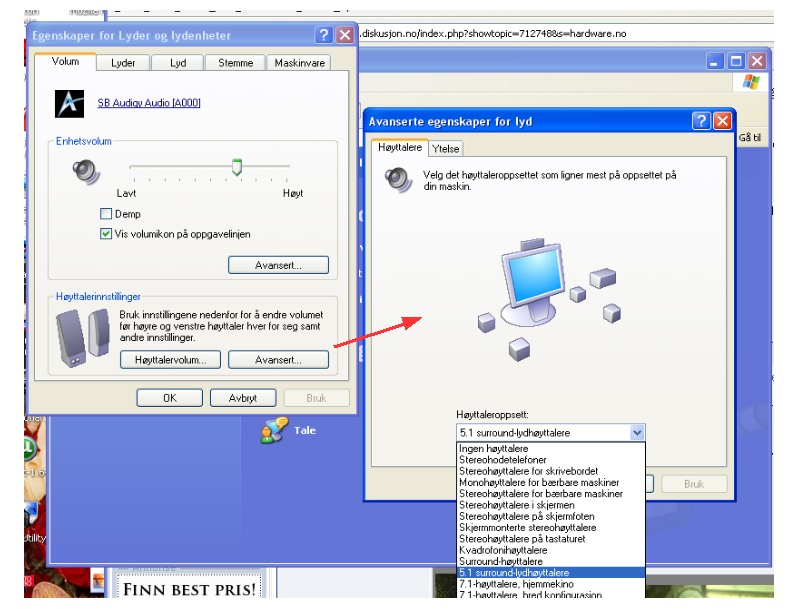Click Avansert button under Enhetsvolum
Image resolution: width=789 pixels, height=609 pixels.
coord(278,265)
